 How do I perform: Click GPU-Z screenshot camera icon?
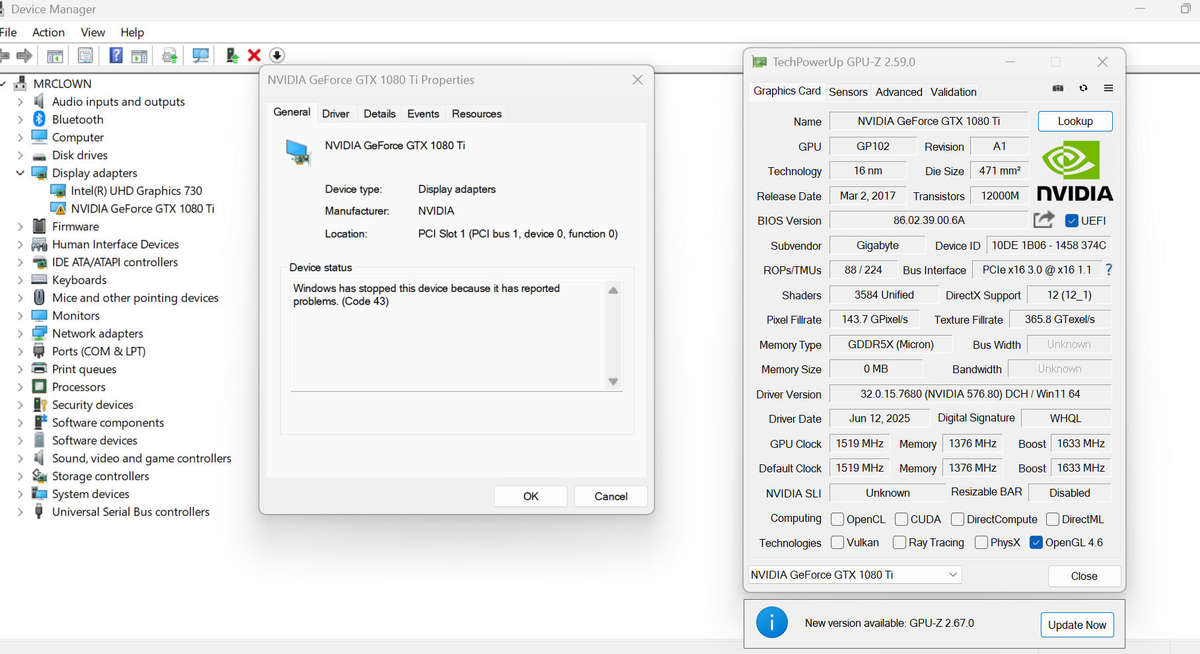click(x=1058, y=89)
